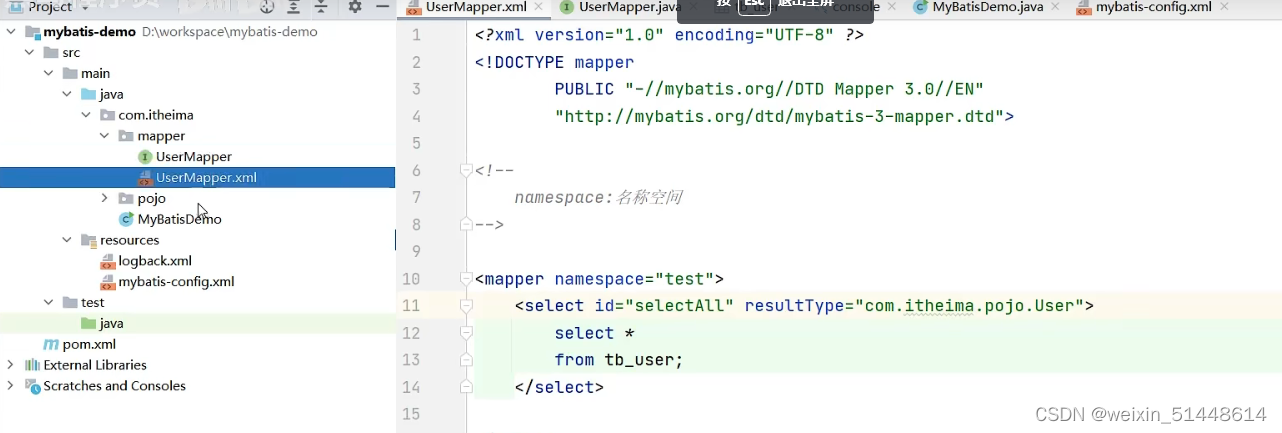Expand the pojo package
1282x433 pixels.
point(104,198)
